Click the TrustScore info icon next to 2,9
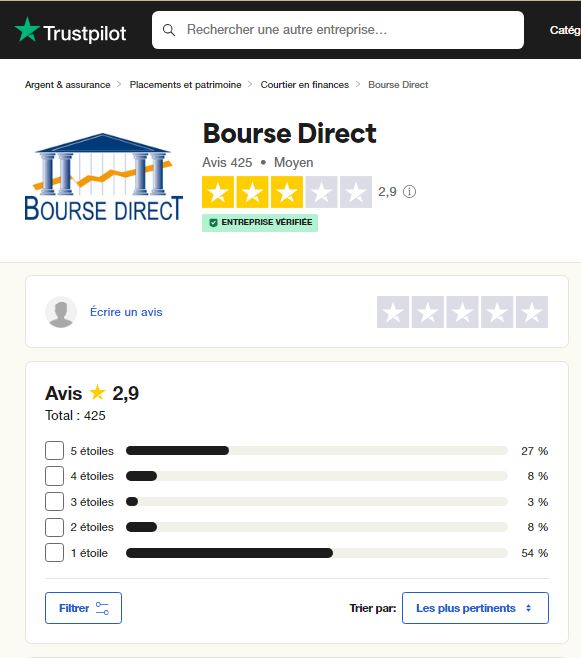The height and width of the screenshot is (658, 581). coord(409,192)
